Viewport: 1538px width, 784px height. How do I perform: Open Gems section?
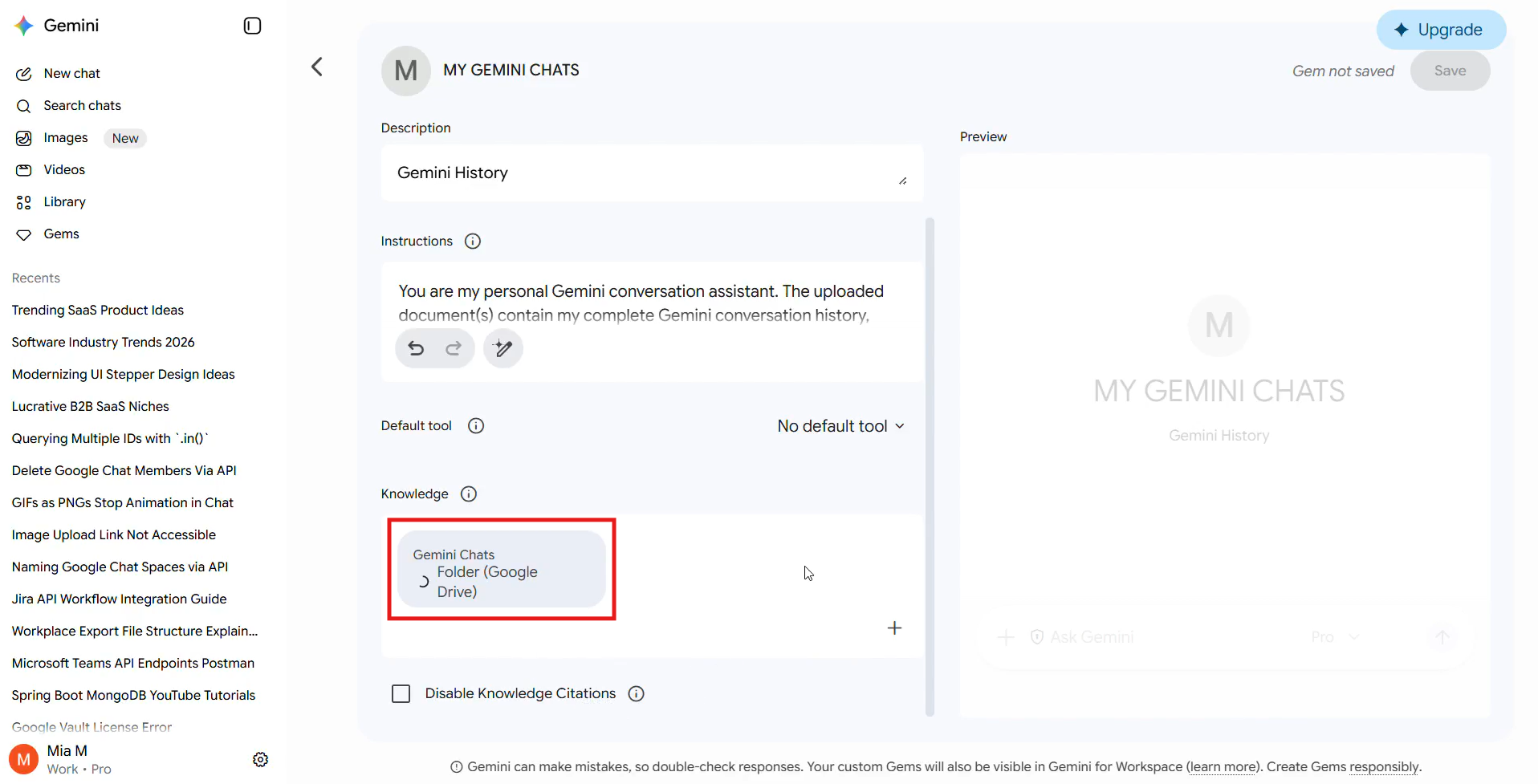tap(61, 234)
